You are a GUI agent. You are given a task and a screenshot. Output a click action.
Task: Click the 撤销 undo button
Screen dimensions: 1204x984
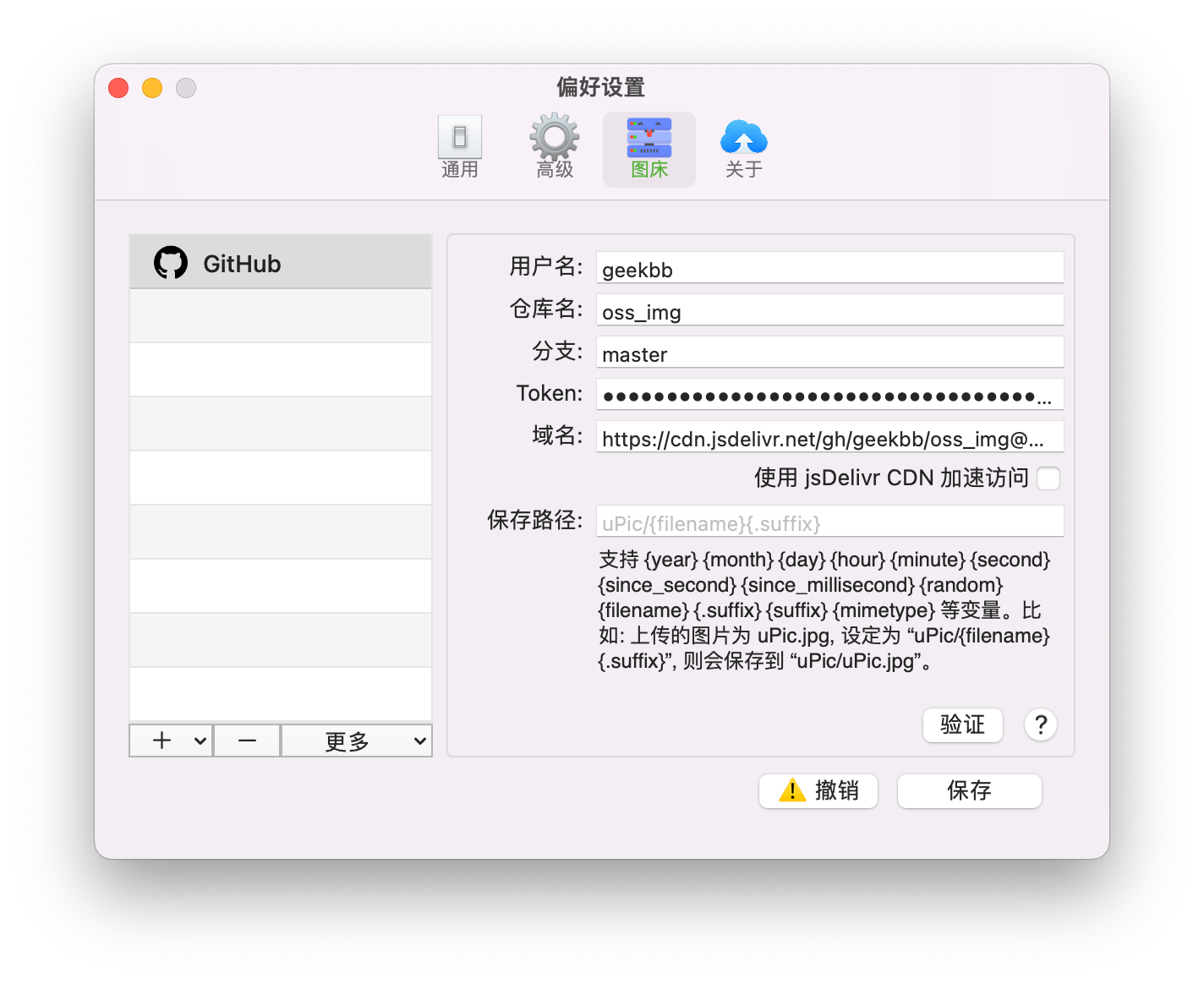click(x=818, y=790)
